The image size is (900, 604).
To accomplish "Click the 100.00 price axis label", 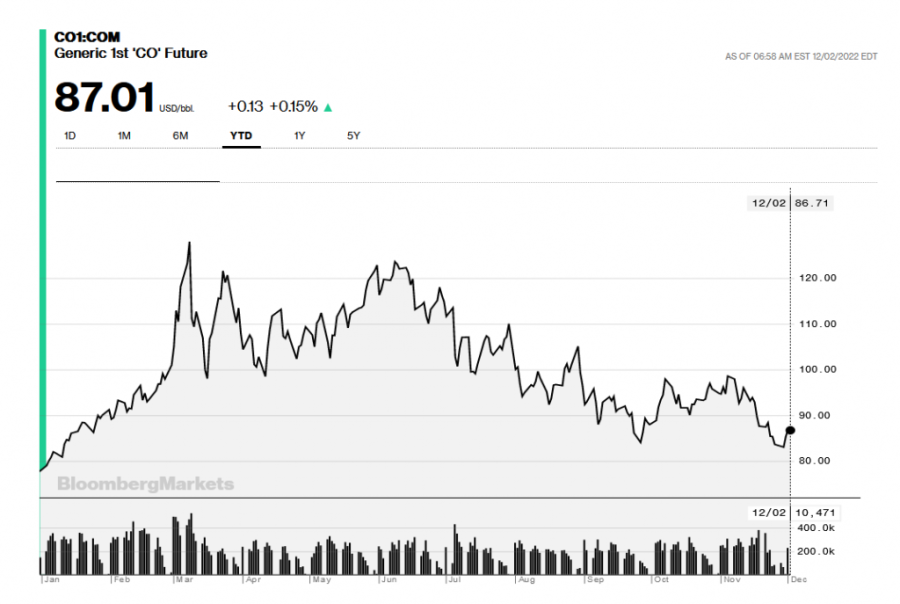I will coord(817,370).
